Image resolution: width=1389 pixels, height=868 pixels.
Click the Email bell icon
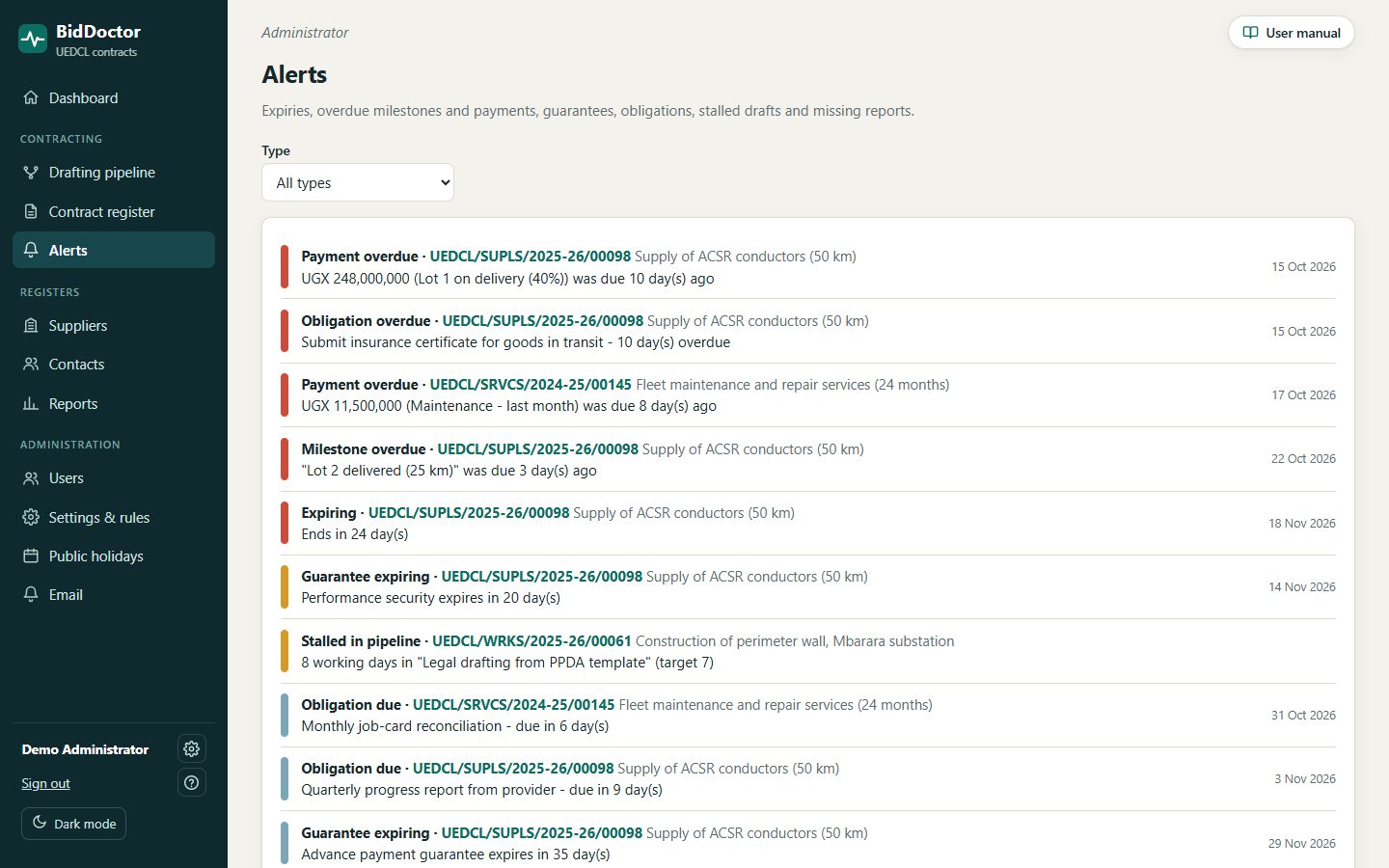[31, 594]
